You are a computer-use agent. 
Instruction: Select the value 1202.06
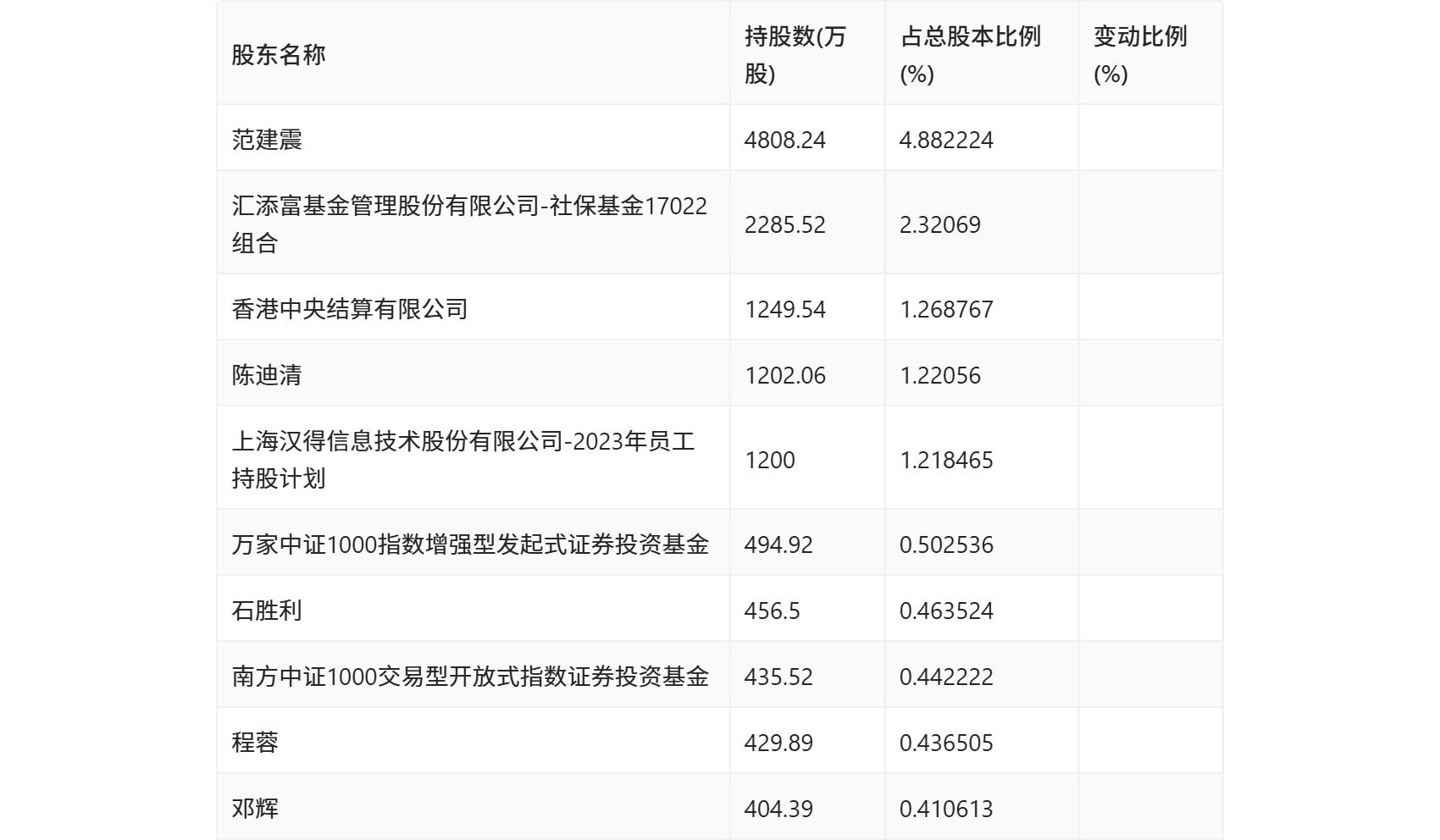(x=785, y=375)
